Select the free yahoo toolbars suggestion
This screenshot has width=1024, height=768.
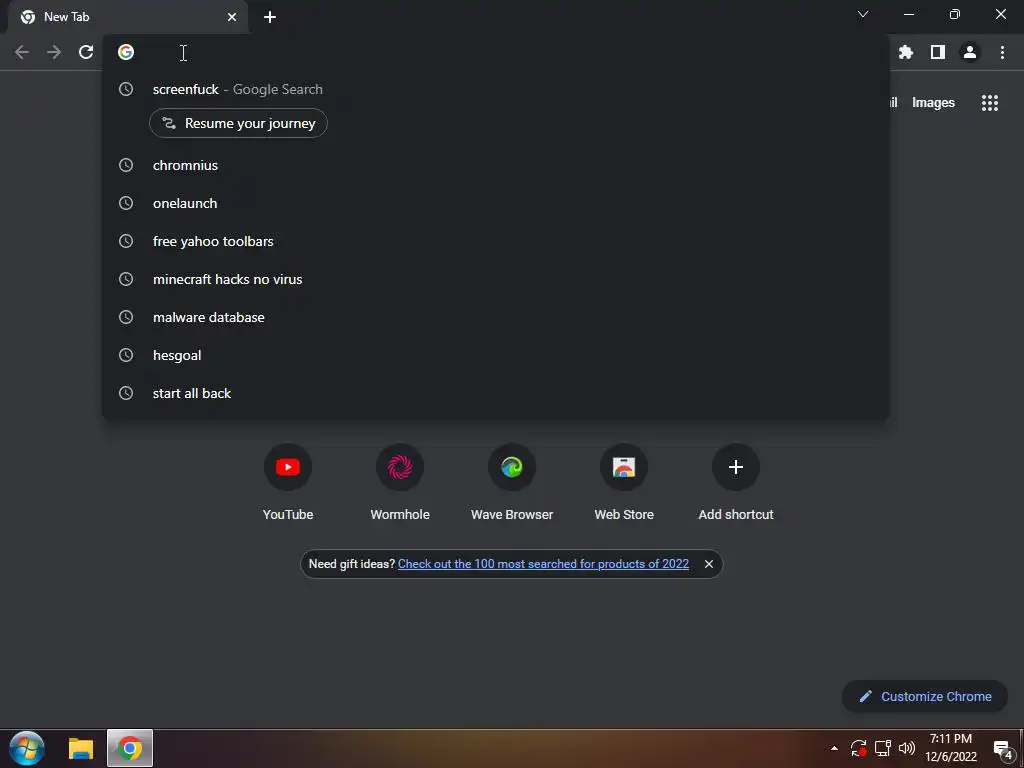point(496,241)
